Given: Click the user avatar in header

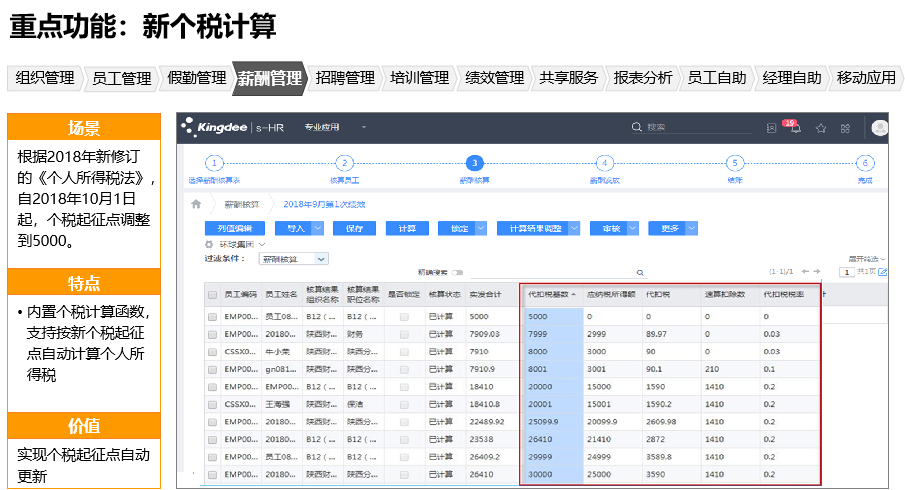Looking at the screenshot, I should coord(880,128).
